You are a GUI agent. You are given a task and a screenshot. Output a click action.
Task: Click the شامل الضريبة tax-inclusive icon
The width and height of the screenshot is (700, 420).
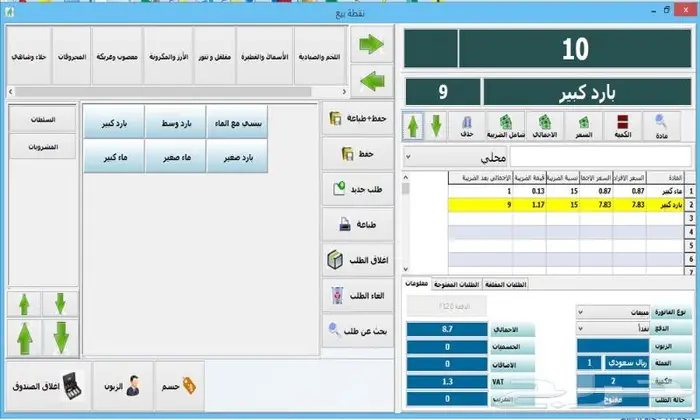(x=506, y=126)
